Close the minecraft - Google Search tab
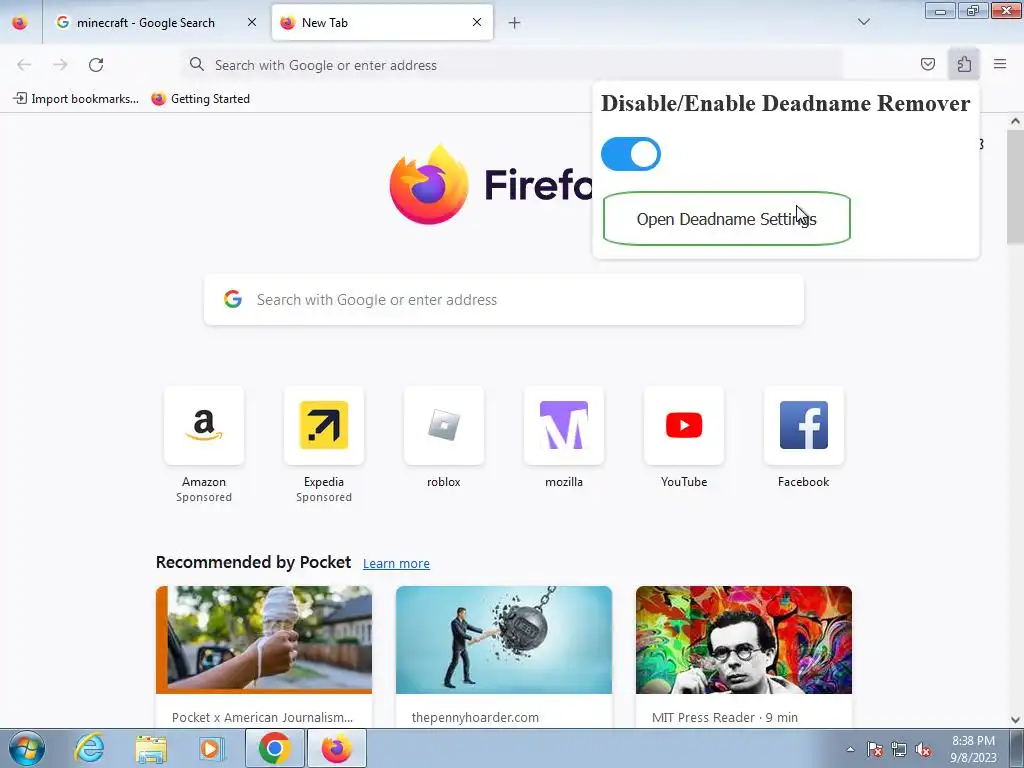The height and width of the screenshot is (768, 1024). 252,22
